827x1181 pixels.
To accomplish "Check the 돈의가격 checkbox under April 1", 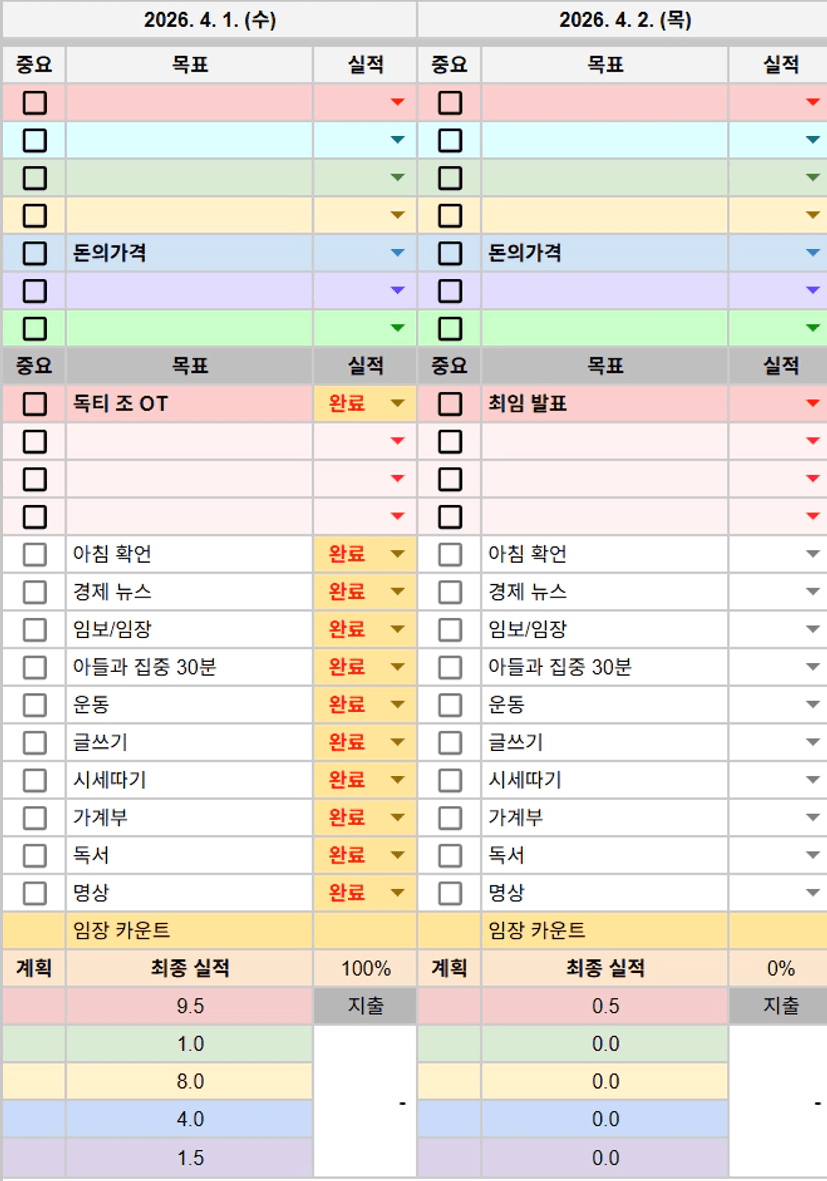I will 35,253.
